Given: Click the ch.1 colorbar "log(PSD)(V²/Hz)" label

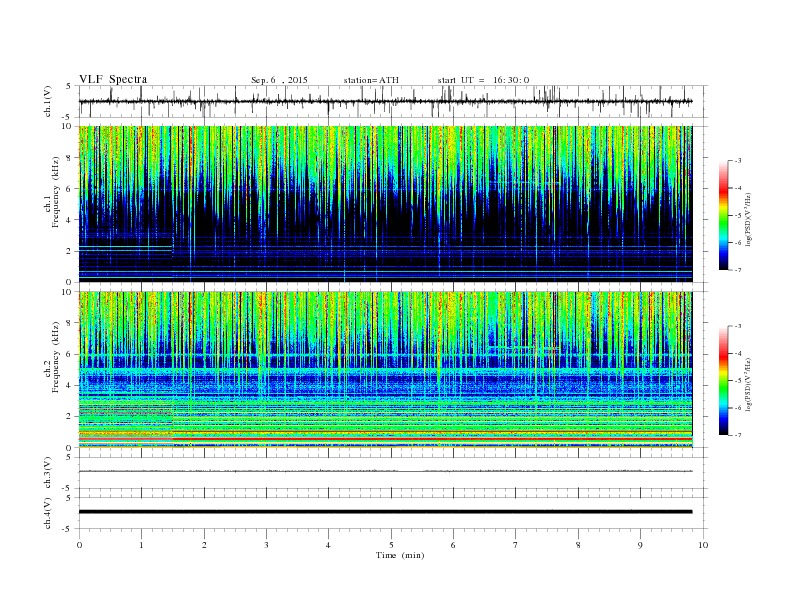Looking at the screenshot, I should pos(748,219).
